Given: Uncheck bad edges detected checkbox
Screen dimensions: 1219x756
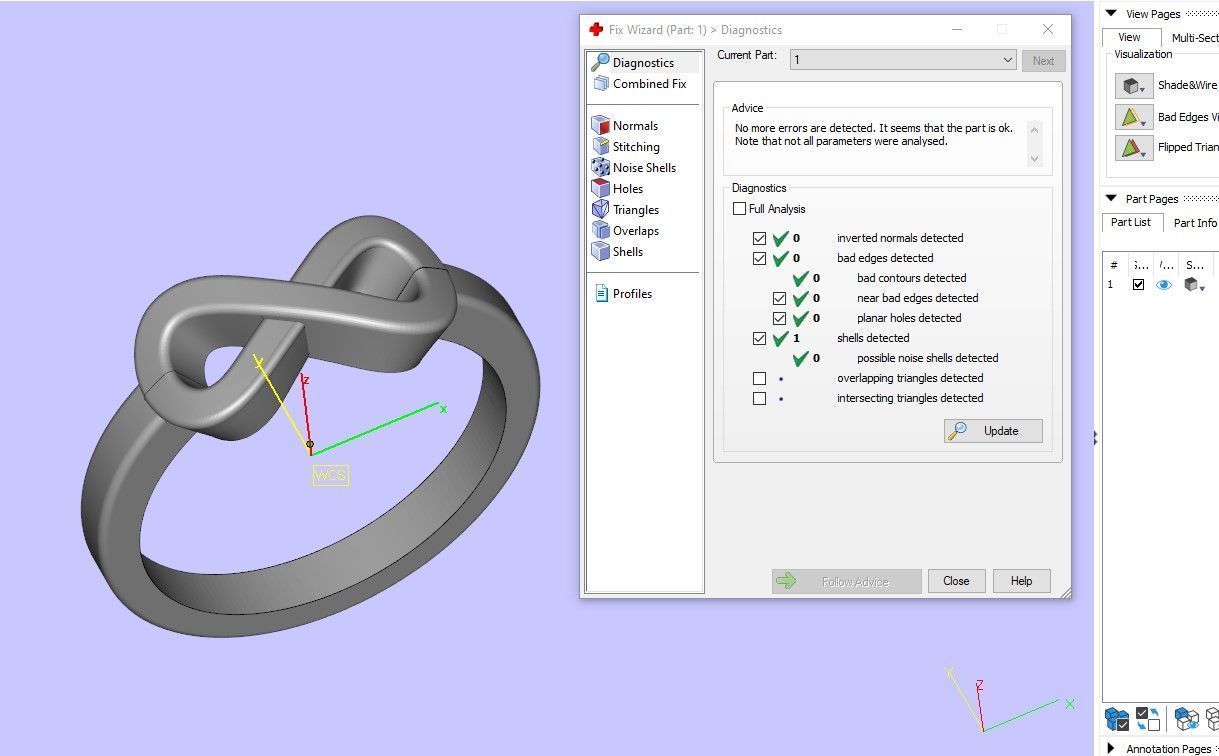Looking at the screenshot, I should (760, 259).
